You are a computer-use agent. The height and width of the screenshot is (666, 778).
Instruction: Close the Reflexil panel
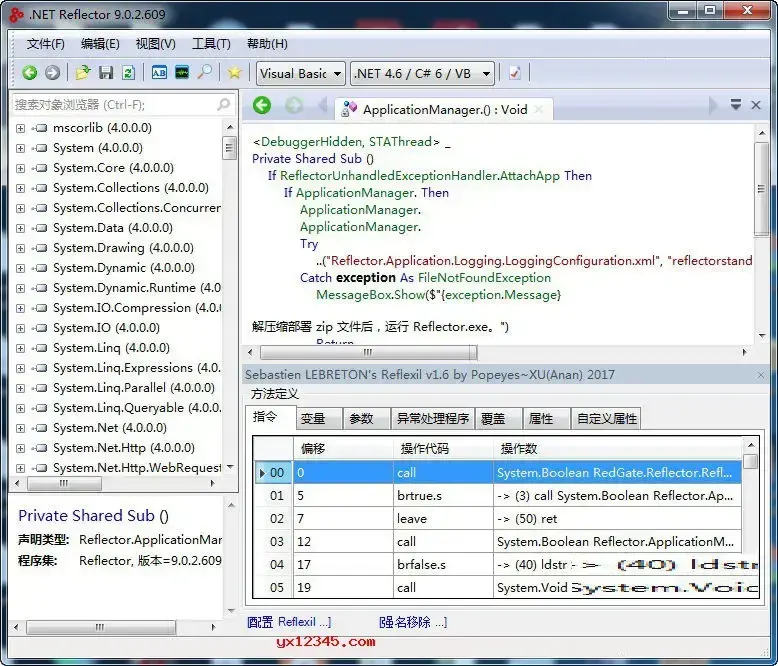(761, 375)
